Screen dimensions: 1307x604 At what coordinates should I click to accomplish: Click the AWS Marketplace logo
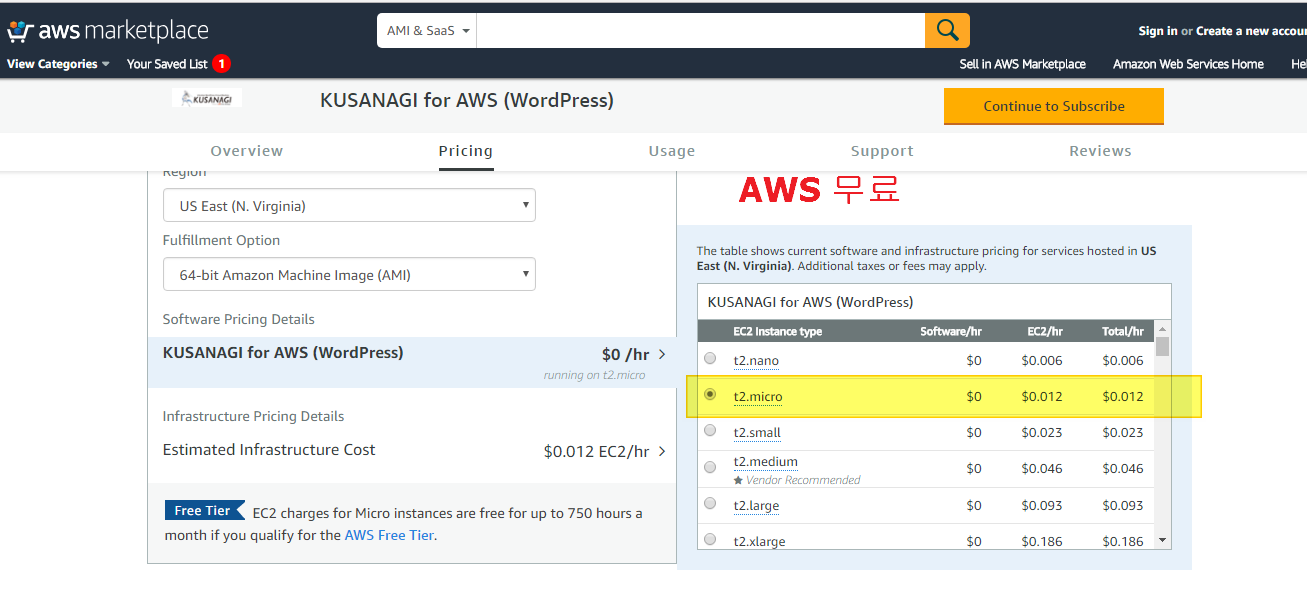tap(108, 31)
